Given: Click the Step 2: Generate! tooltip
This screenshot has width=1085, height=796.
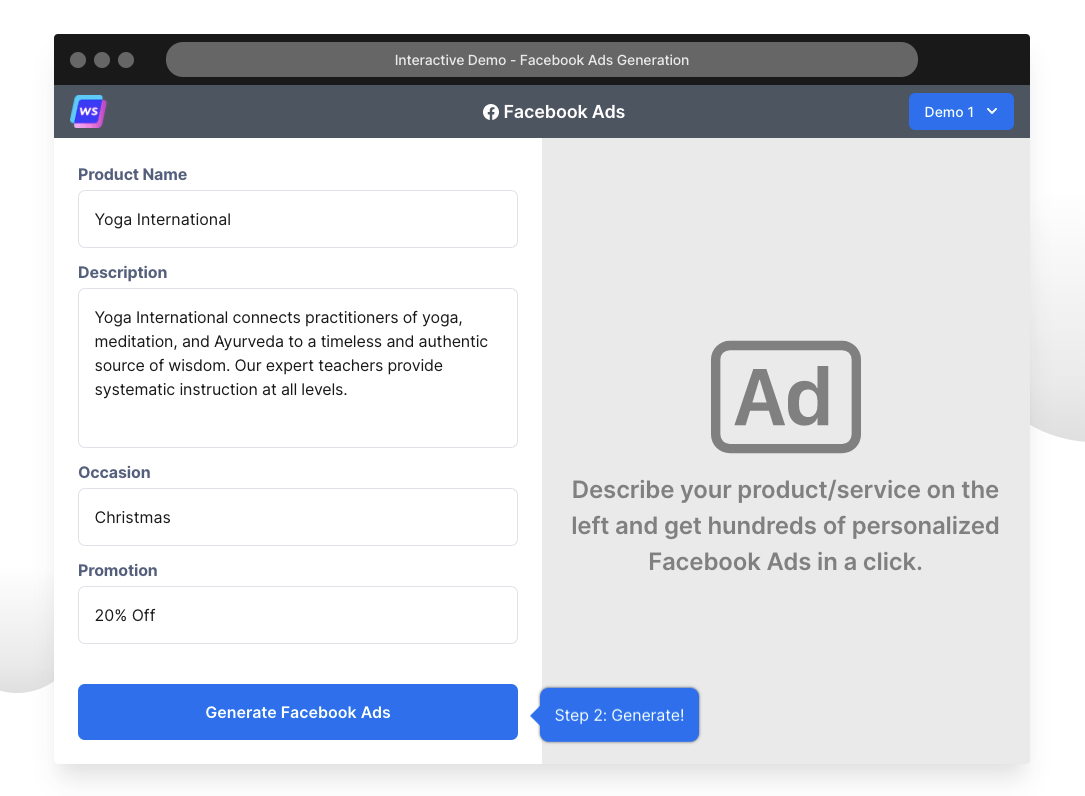Looking at the screenshot, I should [x=619, y=715].
